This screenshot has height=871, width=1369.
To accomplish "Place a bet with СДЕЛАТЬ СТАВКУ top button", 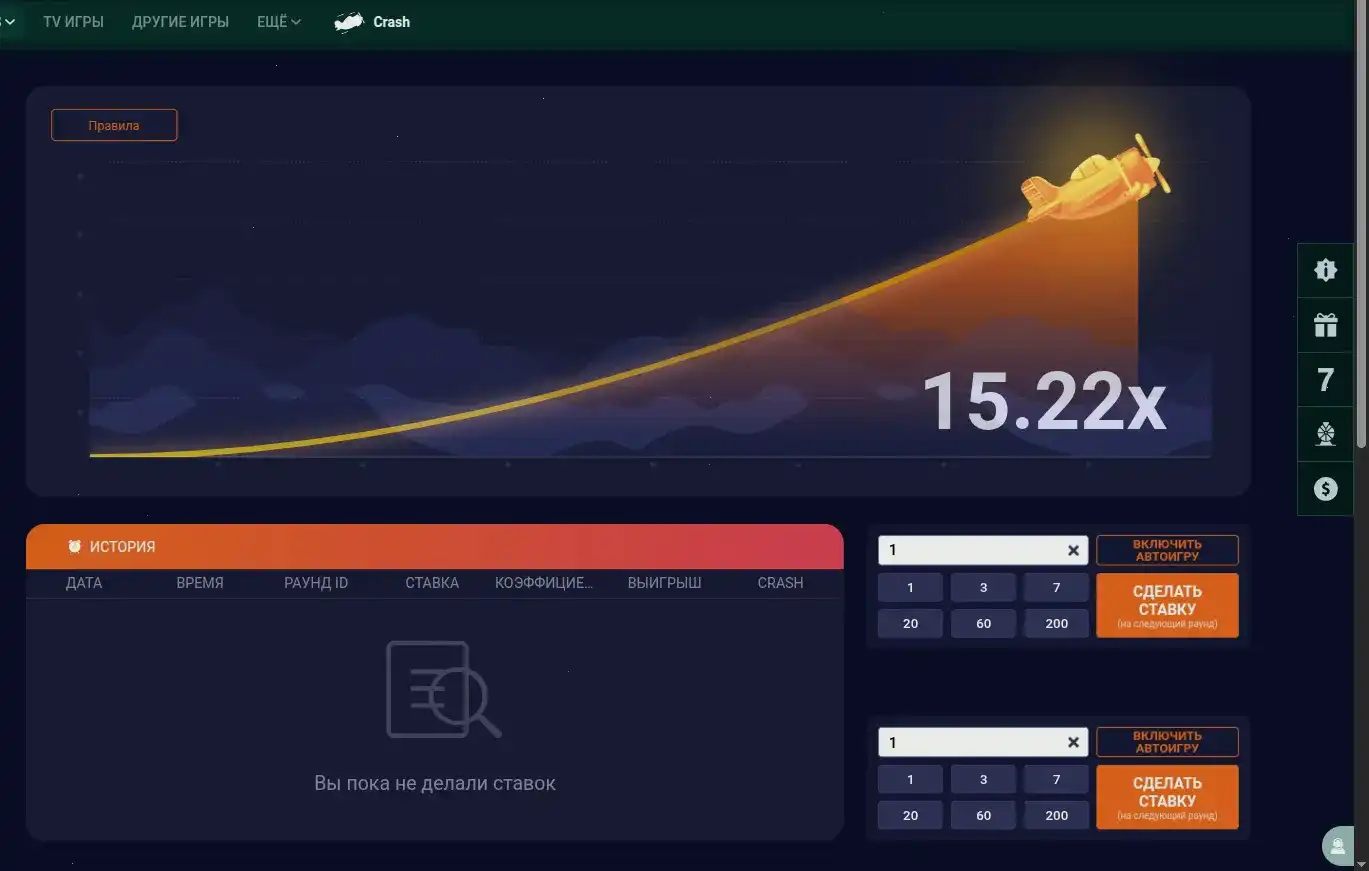I will point(1167,604).
